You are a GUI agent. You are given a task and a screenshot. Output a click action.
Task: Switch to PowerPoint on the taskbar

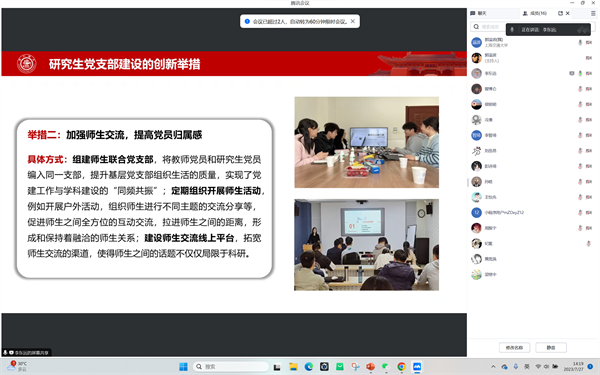click(370, 367)
